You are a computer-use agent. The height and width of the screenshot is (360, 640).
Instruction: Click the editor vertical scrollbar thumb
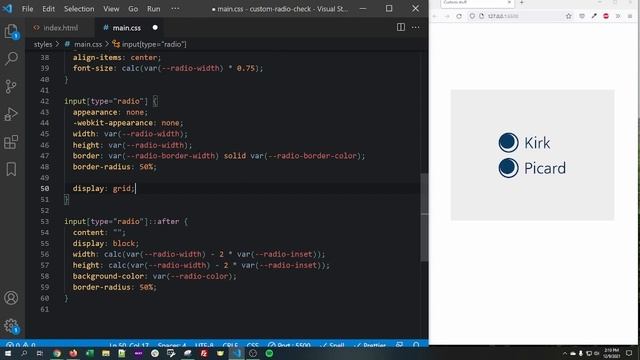tap(424, 217)
